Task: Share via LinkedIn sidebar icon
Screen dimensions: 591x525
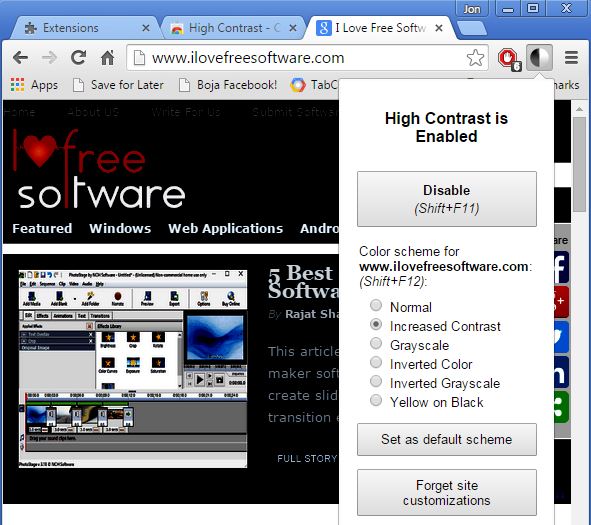Action: click(561, 372)
